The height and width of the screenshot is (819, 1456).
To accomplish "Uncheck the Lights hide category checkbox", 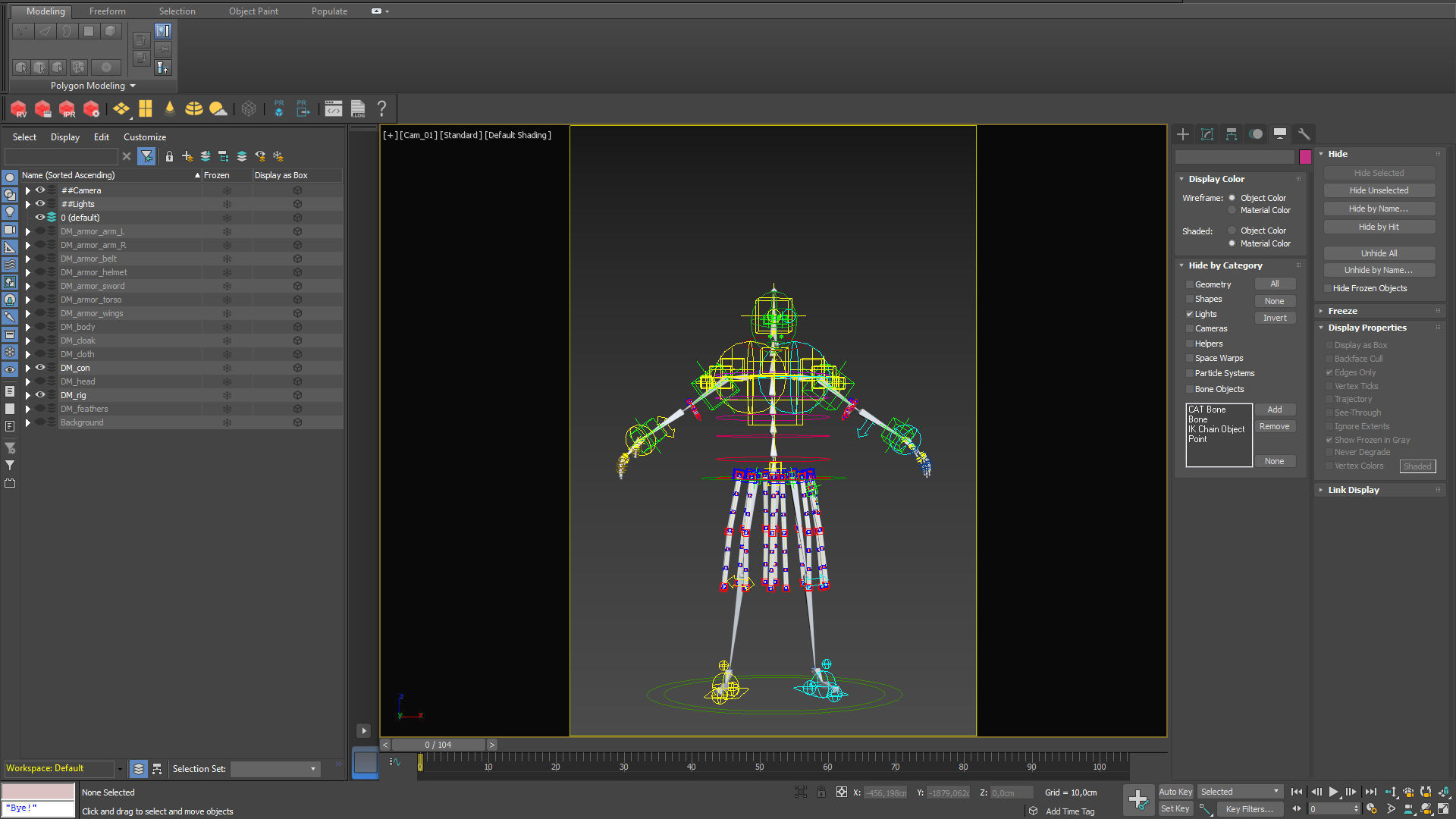I will point(1190,314).
